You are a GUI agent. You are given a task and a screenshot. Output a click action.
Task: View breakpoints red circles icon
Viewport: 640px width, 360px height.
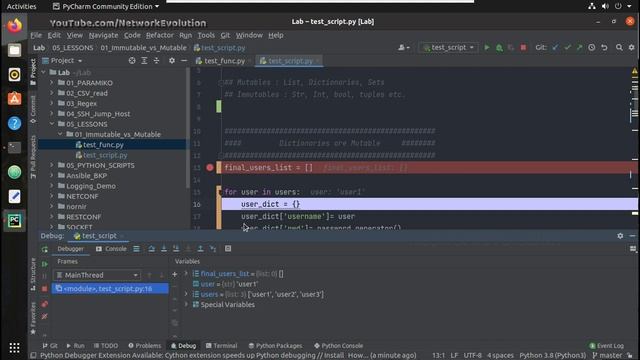coord(44,304)
